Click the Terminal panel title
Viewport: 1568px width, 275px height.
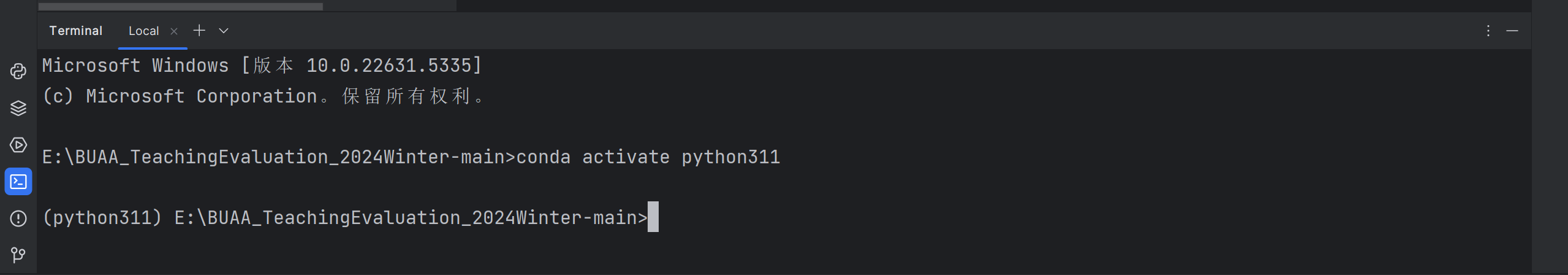pos(76,31)
